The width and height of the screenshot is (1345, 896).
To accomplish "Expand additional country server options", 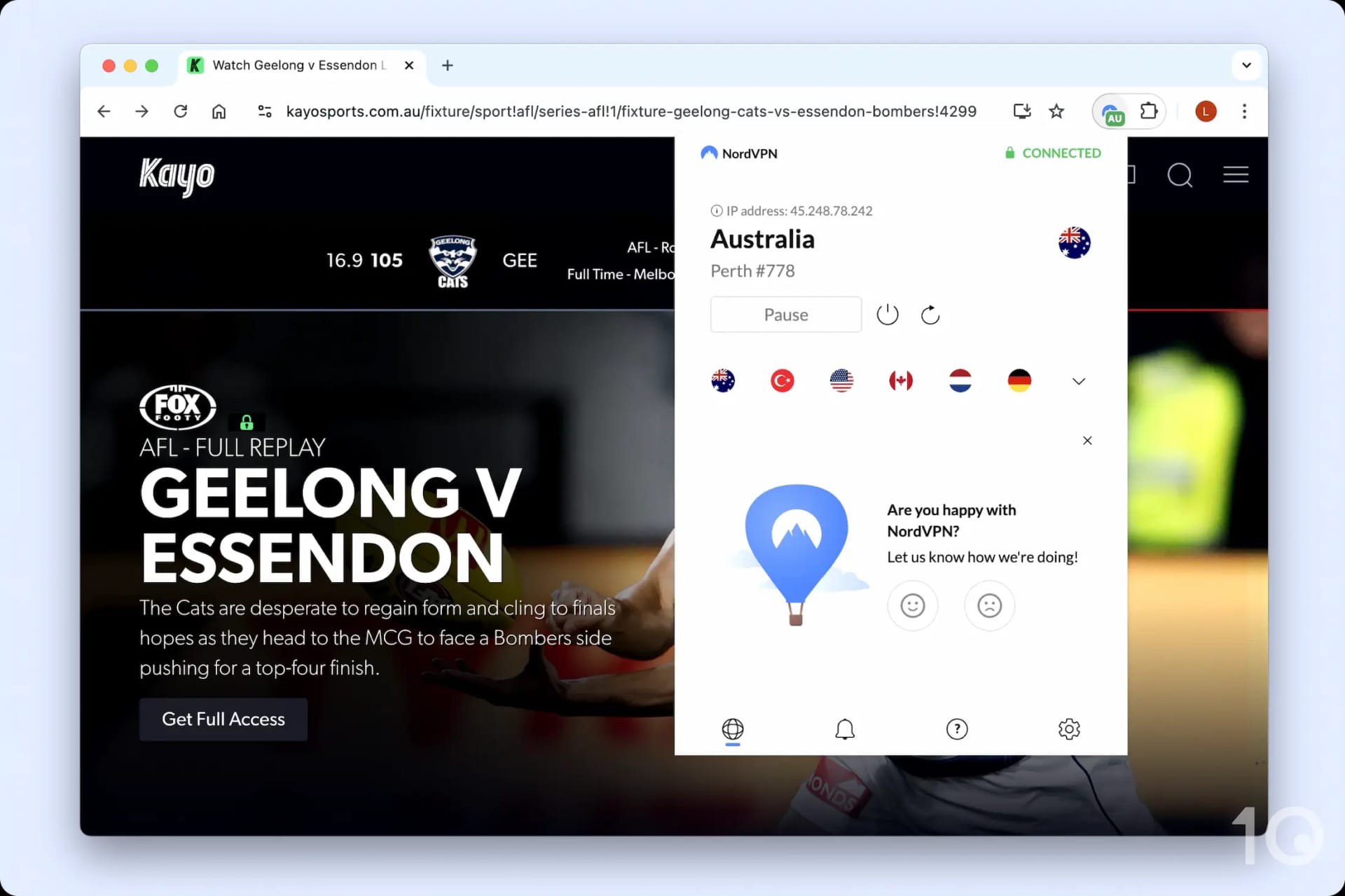I will (1078, 380).
